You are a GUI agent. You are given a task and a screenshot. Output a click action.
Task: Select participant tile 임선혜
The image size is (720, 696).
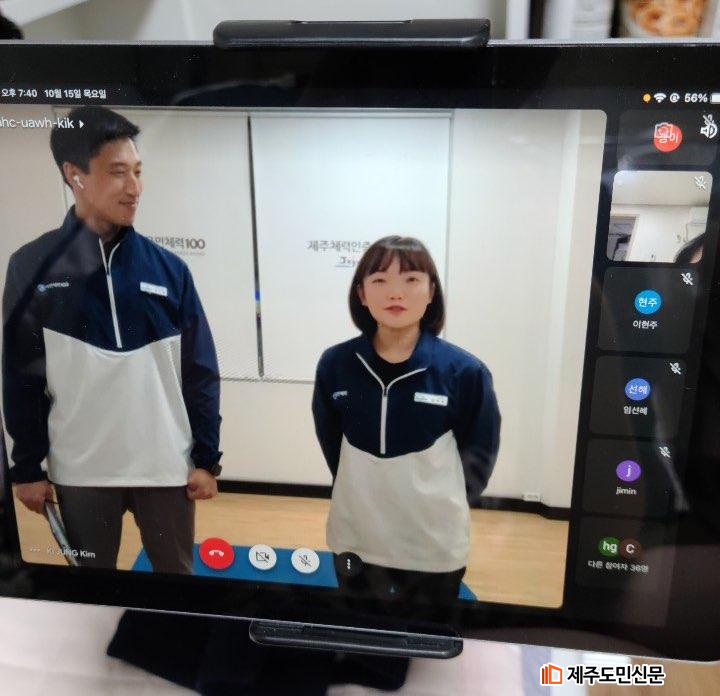coord(638,396)
